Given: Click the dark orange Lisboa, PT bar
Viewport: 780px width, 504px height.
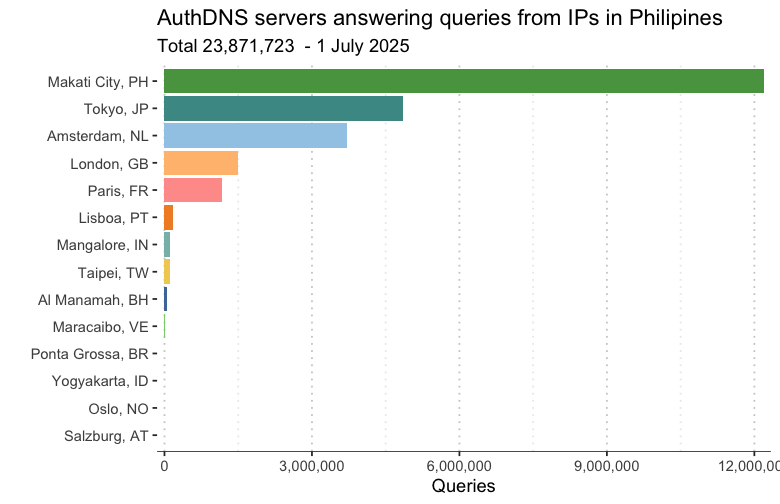Looking at the screenshot, I should [x=169, y=217].
